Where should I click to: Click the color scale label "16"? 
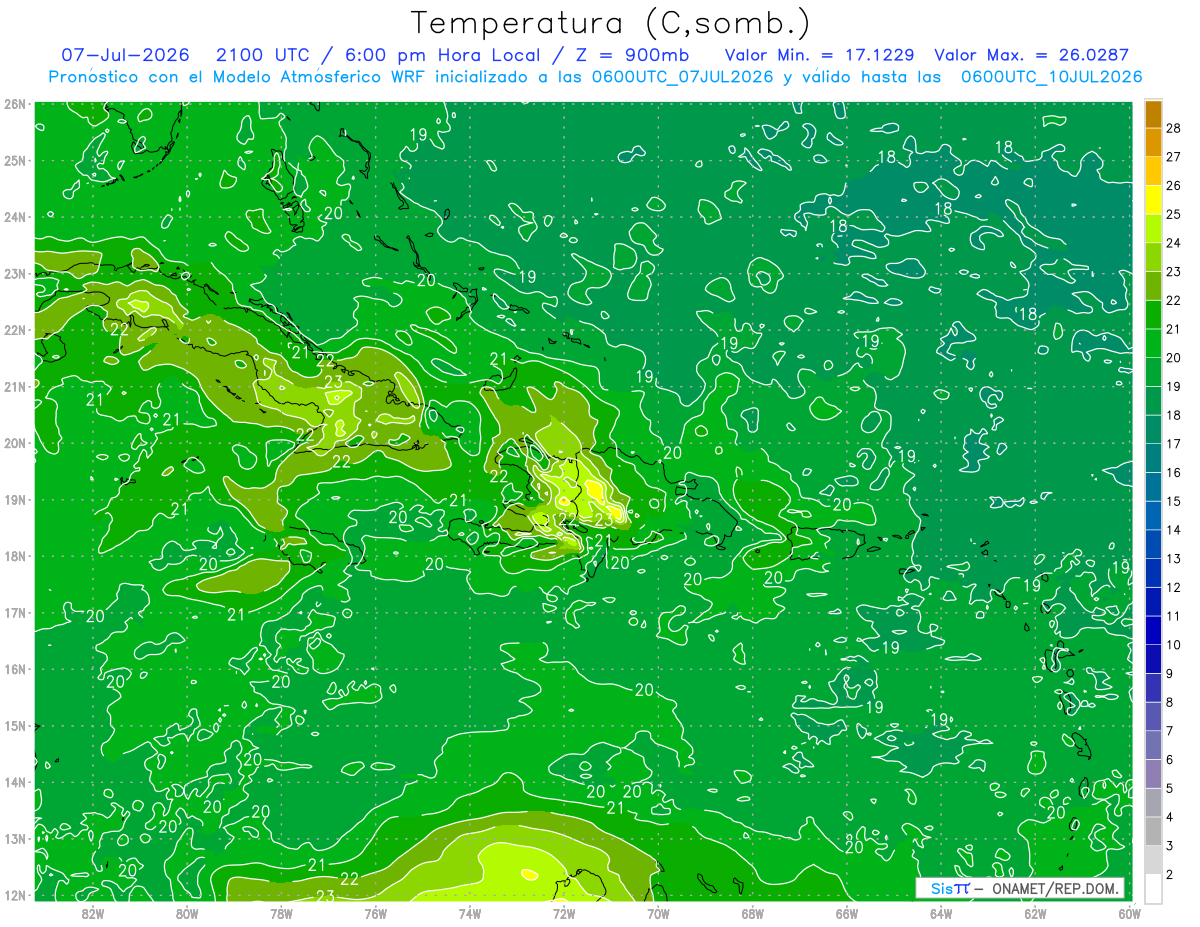1173,472
